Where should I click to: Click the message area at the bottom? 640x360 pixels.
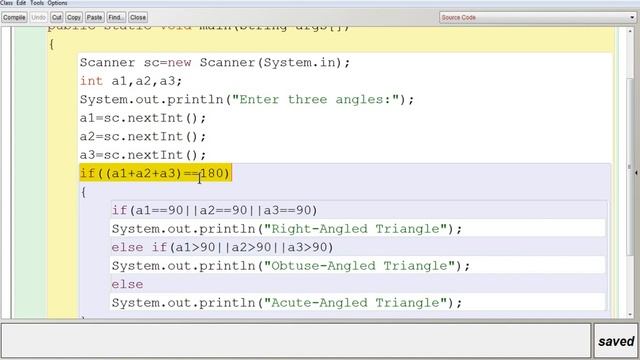pyautogui.click(x=296, y=341)
